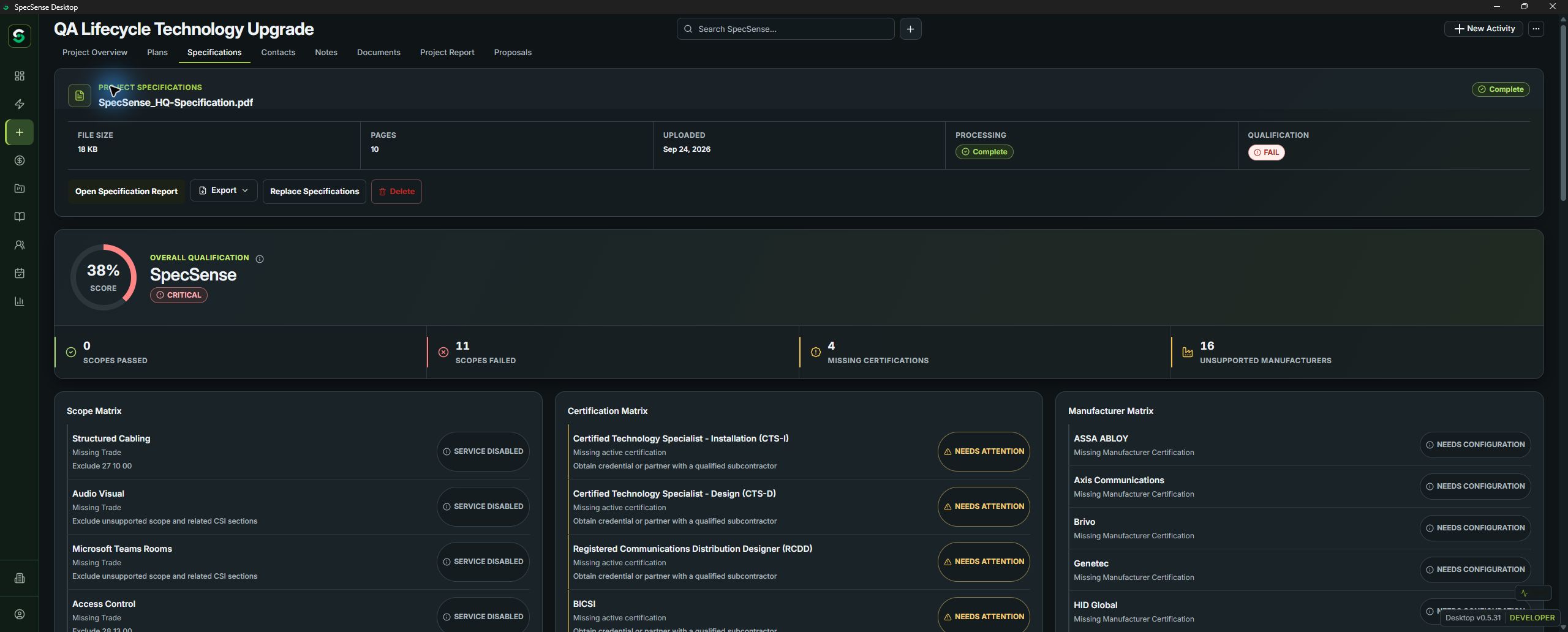Screen dimensions: 1568x632
Task: Click Service Disabled for Microsoft Teams Rooms
Action: click(x=483, y=562)
